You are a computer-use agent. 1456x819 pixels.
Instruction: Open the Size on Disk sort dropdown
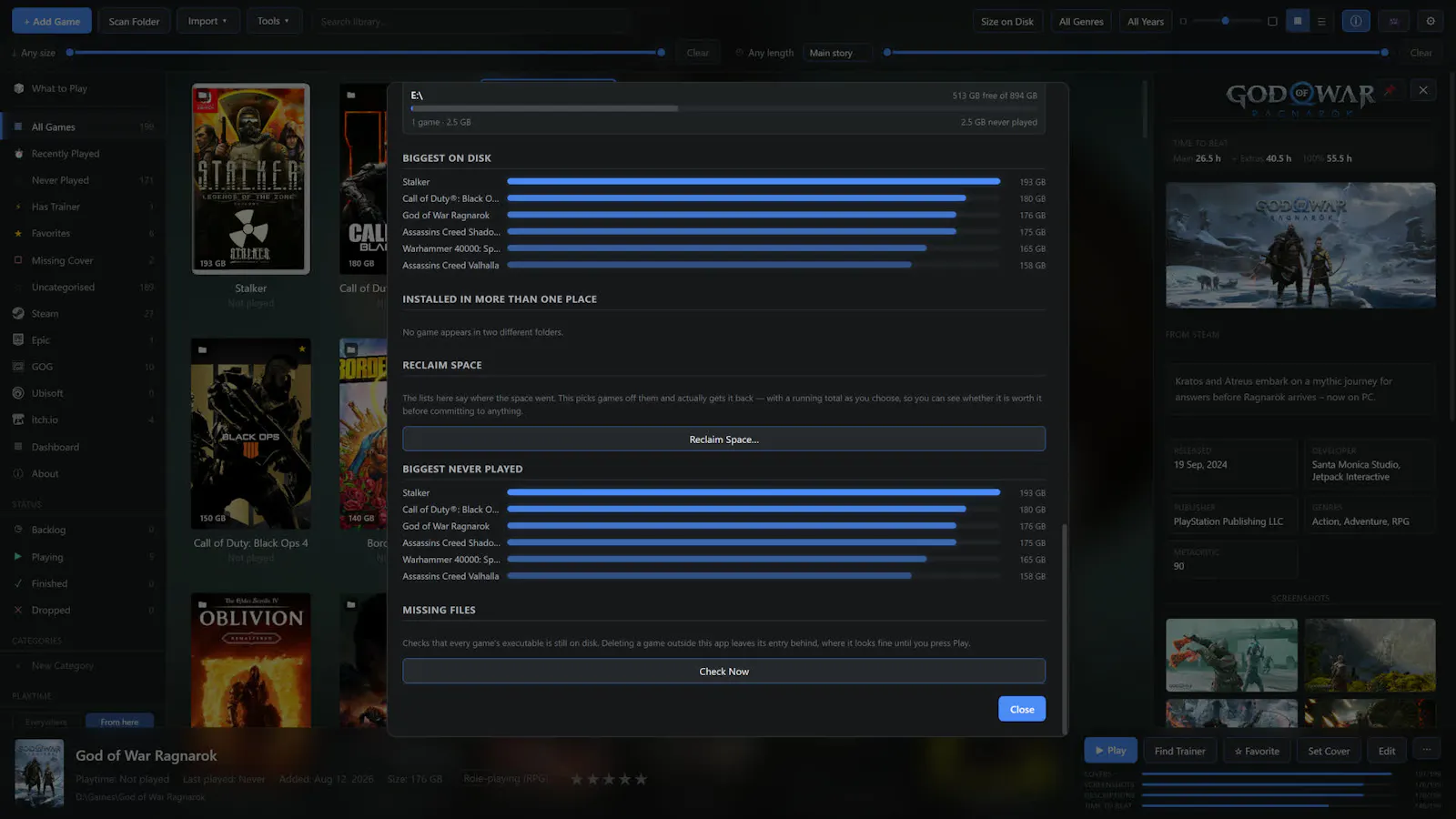click(x=1007, y=21)
